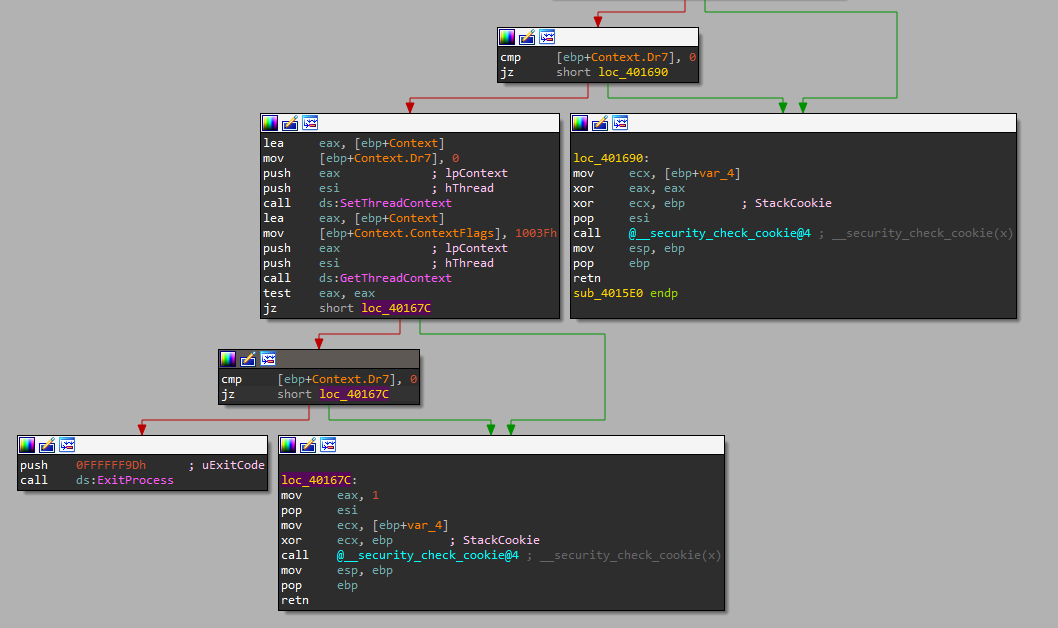Select the highlighted loc_40167C label line

[x=318, y=480]
